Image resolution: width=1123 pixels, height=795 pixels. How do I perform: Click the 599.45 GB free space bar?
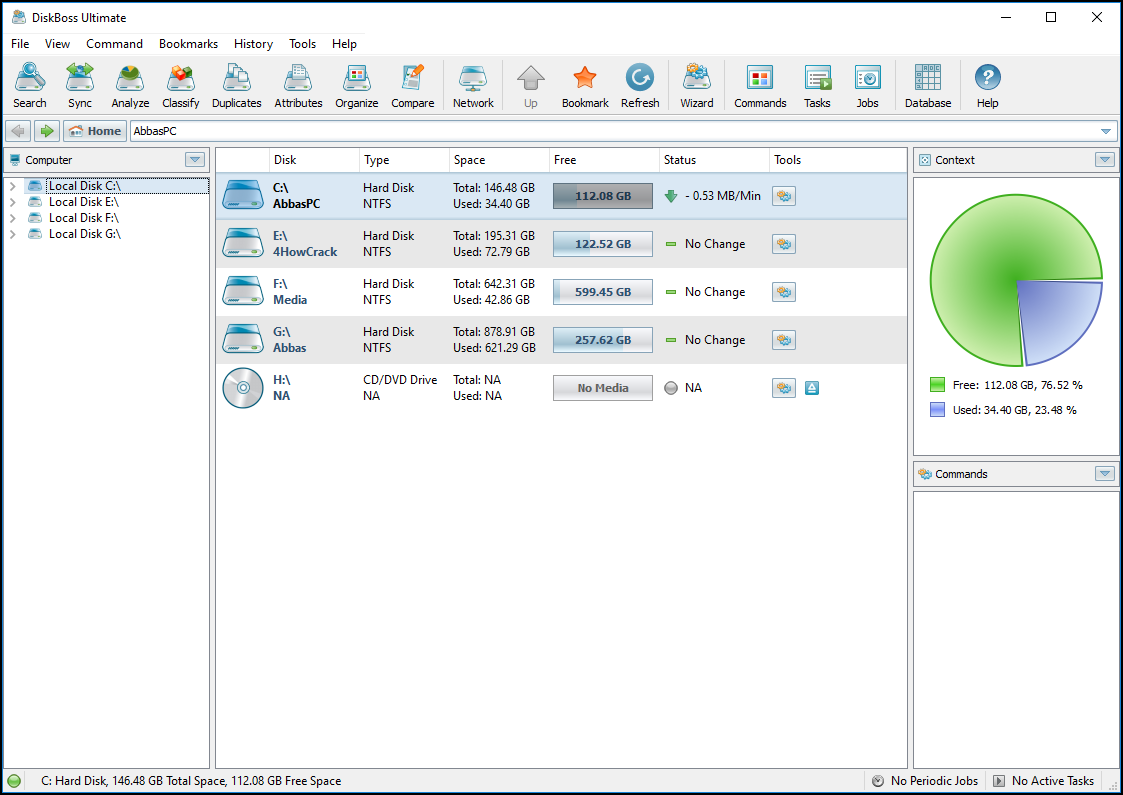(602, 292)
